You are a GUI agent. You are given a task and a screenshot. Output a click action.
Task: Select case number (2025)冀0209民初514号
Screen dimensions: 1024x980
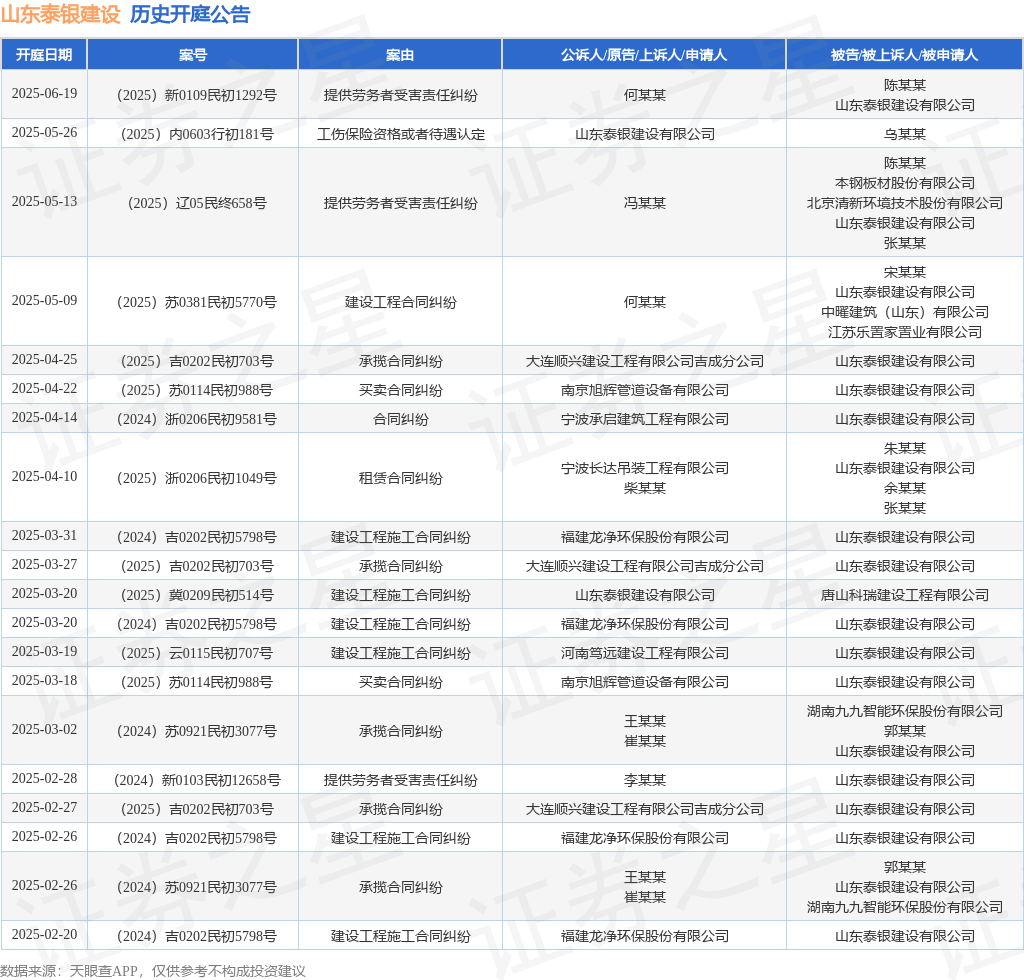click(197, 595)
